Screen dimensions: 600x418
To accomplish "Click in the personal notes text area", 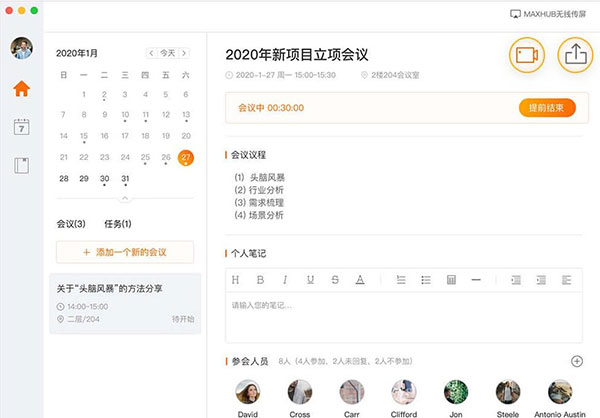I will tap(400, 315).
